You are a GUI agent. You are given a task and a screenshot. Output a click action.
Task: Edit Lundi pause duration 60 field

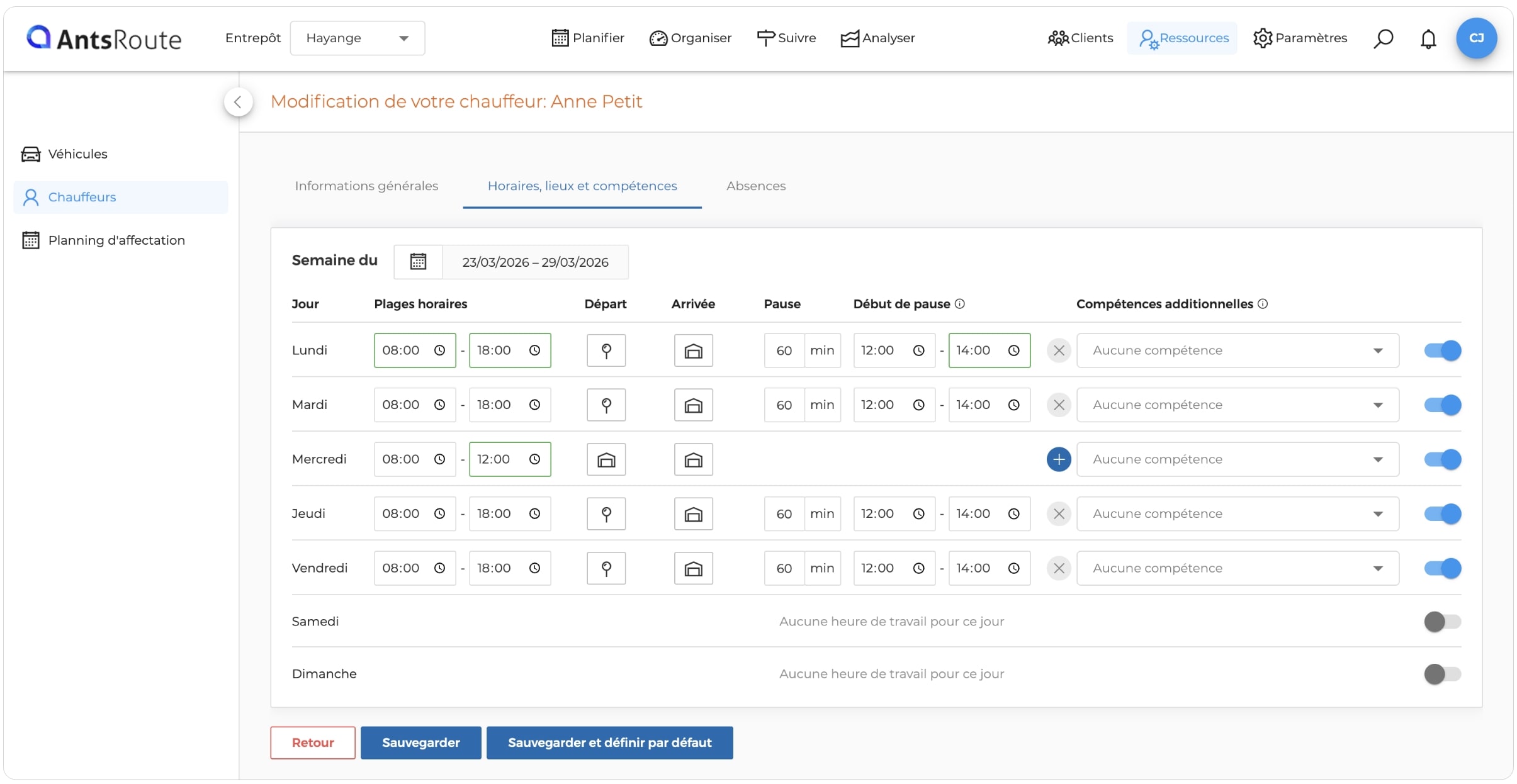784,350
